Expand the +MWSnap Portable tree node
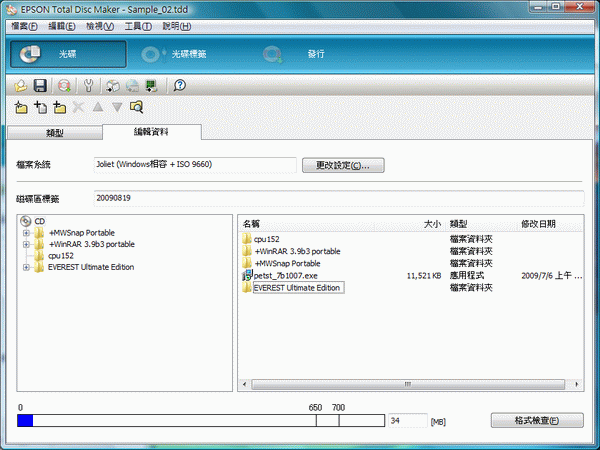 [x=26, y=233]
